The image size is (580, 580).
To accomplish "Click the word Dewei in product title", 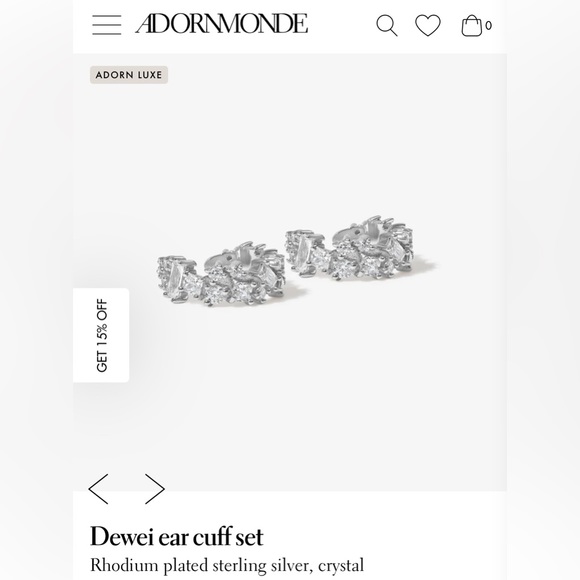I will tap(121, 536).
